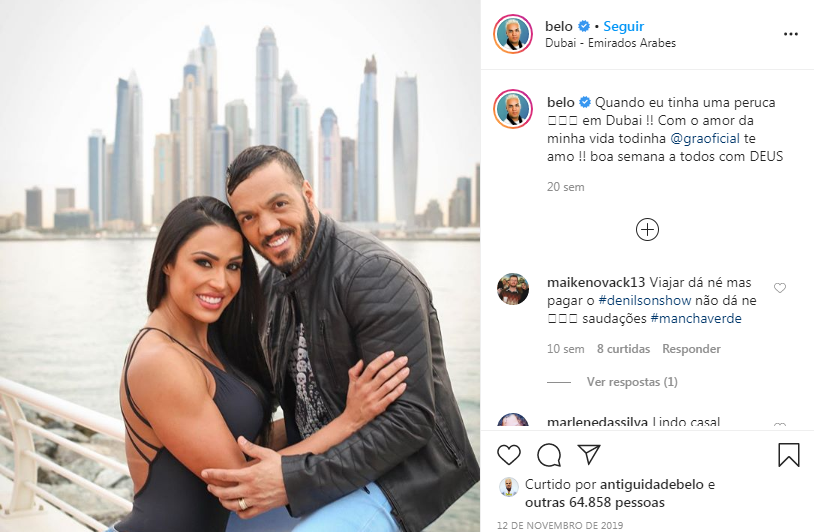Like the post with heart icon
The width and height of the screenshot is (814, 532).
pyautogui.click(x=509, y=455)
